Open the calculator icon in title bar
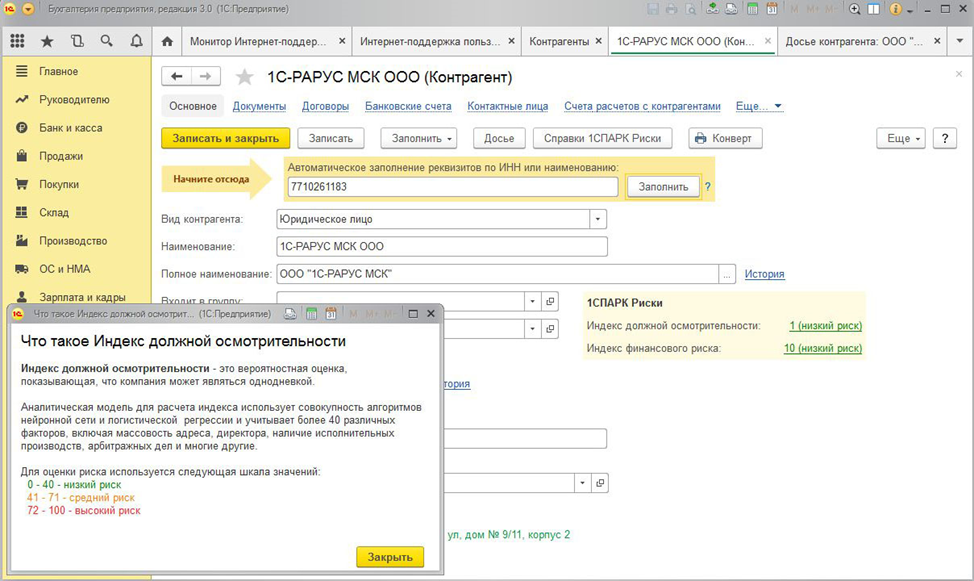974x581 pixels. 752,9
